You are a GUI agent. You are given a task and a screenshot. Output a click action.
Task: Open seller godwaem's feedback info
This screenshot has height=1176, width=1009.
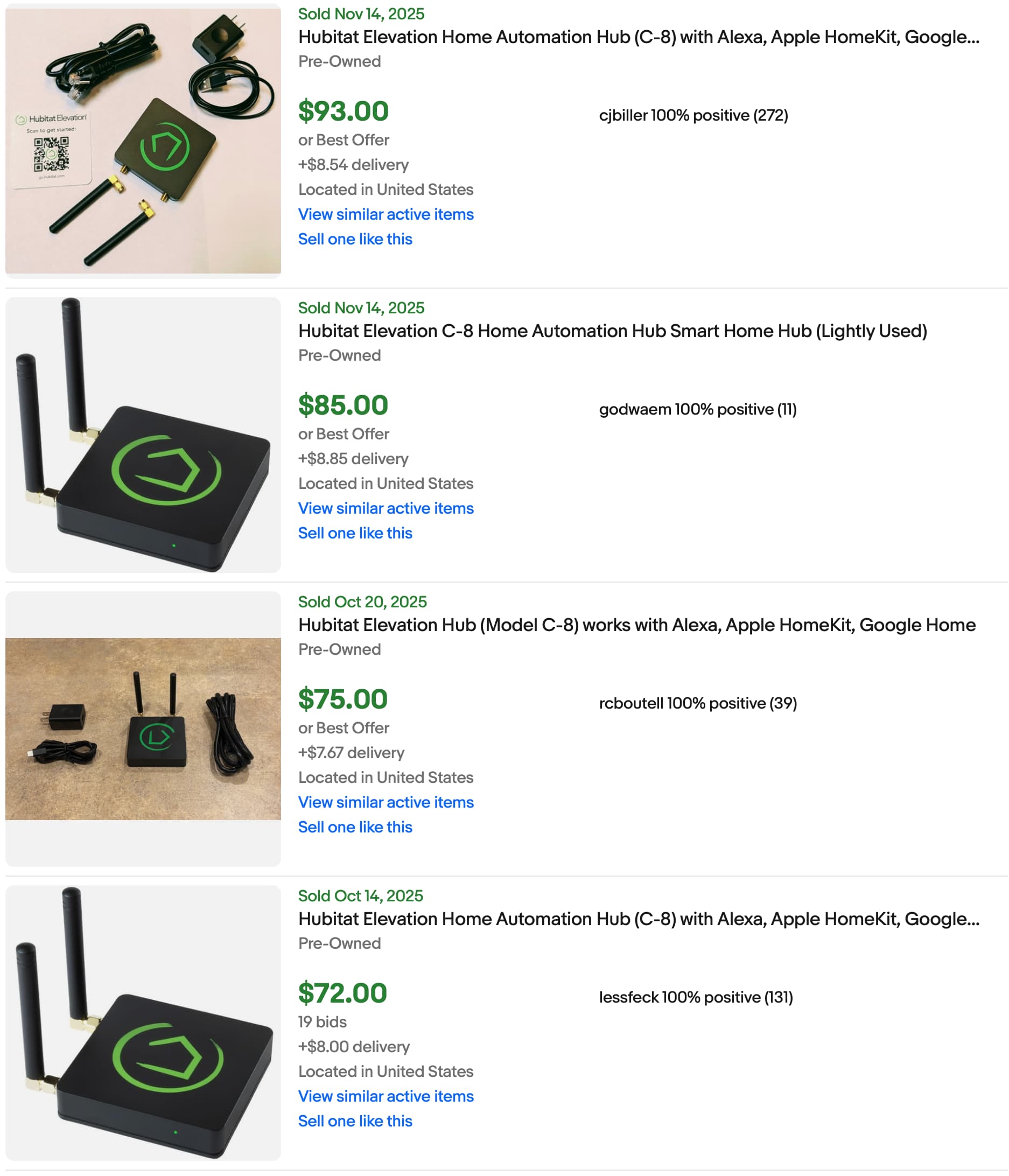click(698, 409)
